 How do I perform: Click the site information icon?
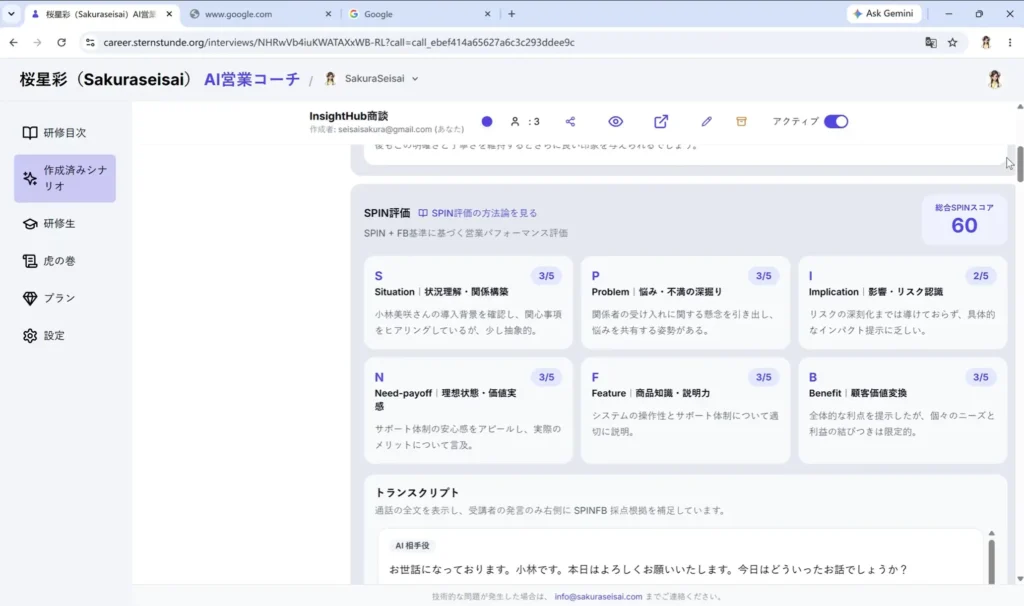tap(90, 42)
